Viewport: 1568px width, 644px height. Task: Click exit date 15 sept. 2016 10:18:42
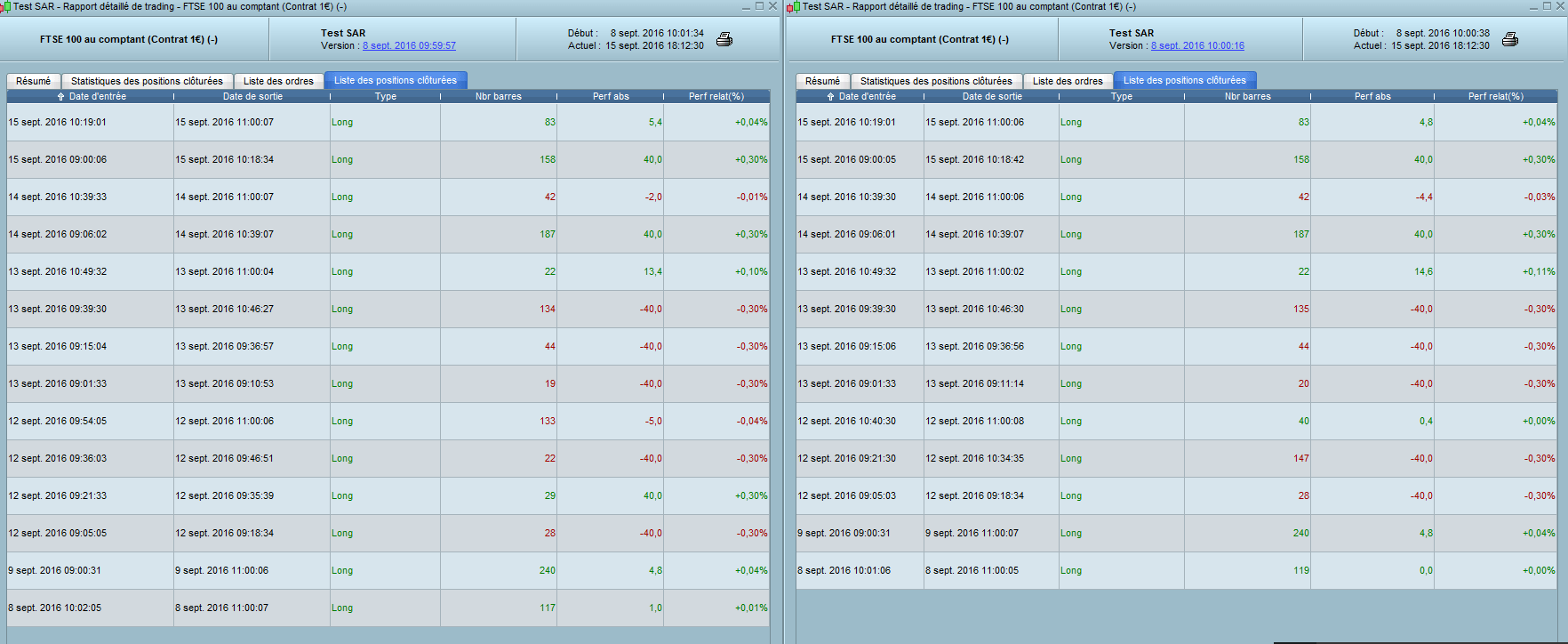click(x=975, y=160)
